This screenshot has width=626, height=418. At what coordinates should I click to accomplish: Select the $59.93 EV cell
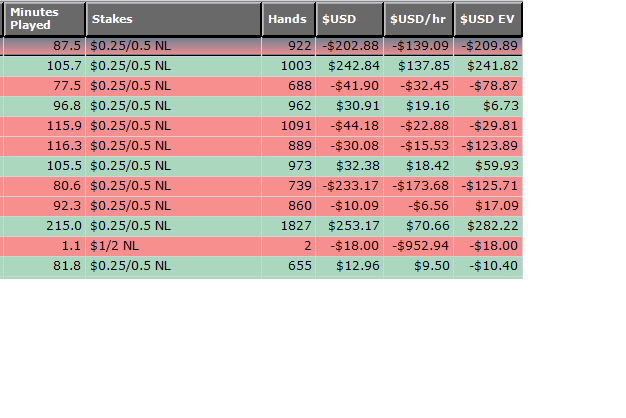pos(488,166)
